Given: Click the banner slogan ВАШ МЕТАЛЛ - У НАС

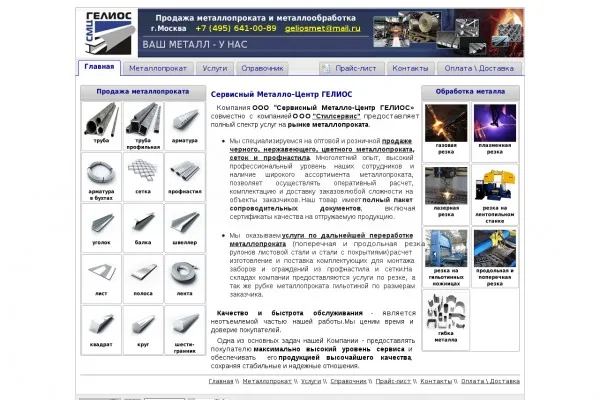Looking at the screenshot, I should point(195,44).
